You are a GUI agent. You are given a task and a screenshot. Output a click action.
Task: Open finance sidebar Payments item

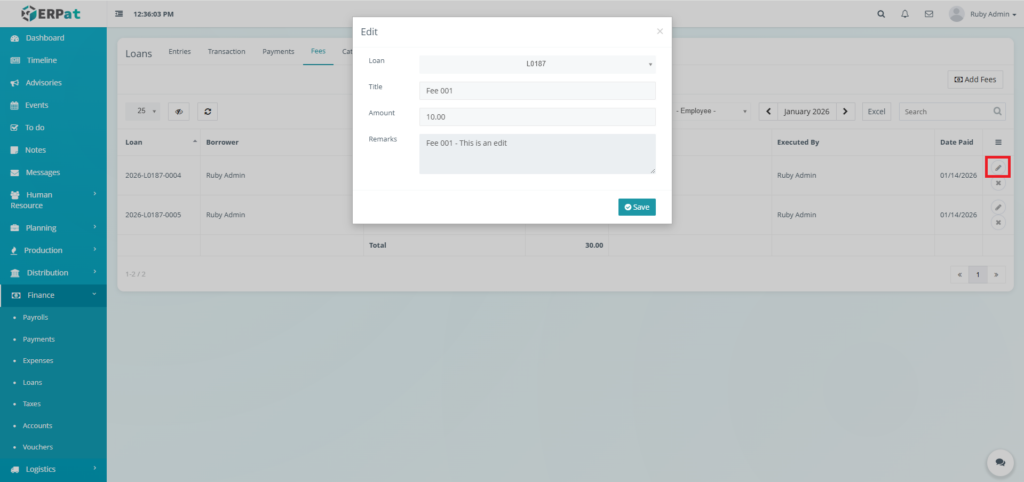[x=39, y=340]
